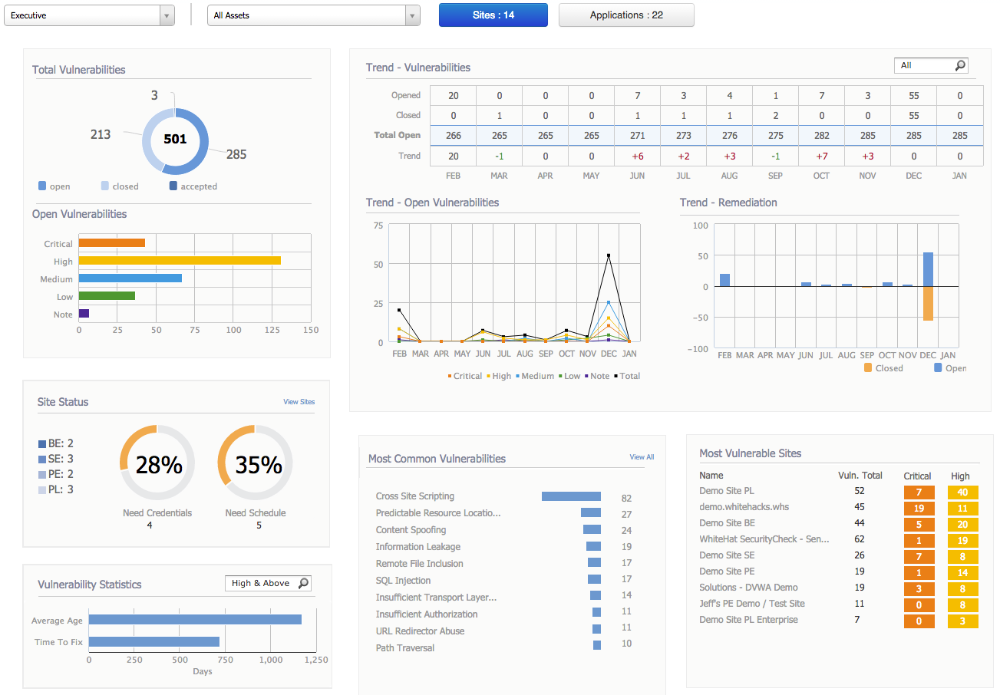The width and height of the screenshot is (1000, 695).
Task: Click the Cross Site Scripting bar
Action: click(x=571, y=496)
